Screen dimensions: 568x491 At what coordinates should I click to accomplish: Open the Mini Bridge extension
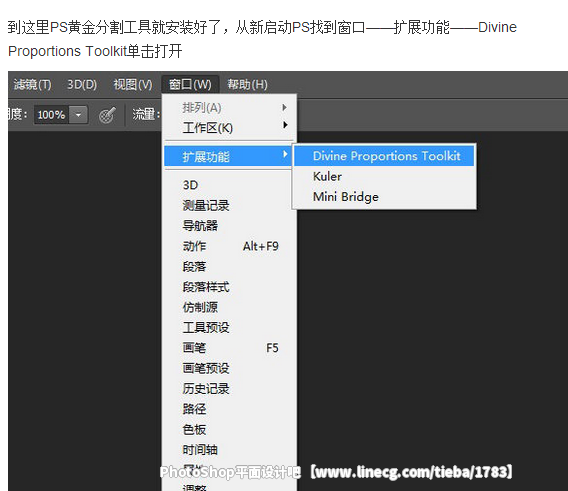[384, 197]
